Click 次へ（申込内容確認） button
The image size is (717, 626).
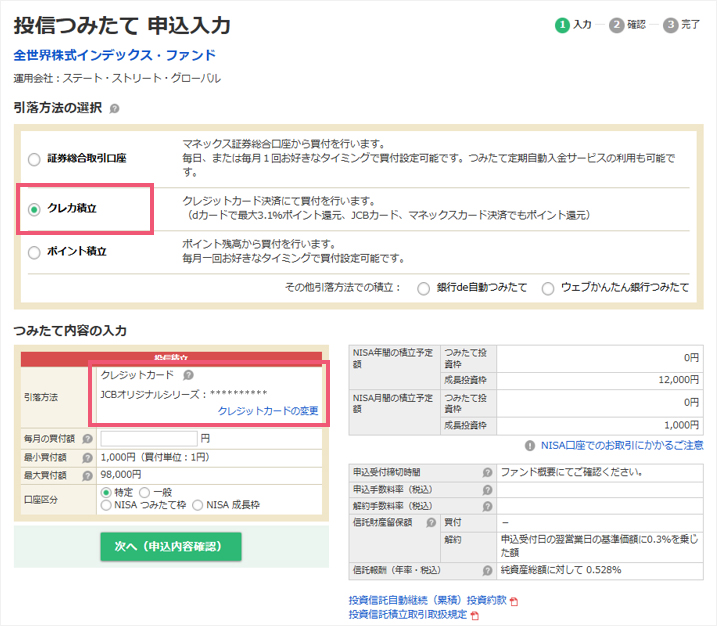click(x=171, y=546)
